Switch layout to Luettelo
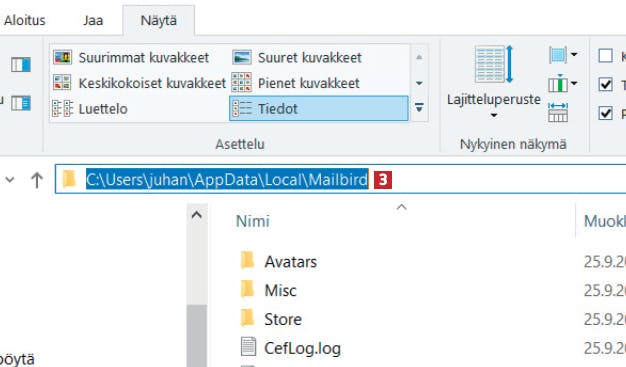 pyautogui.click(x=90, y=109)
